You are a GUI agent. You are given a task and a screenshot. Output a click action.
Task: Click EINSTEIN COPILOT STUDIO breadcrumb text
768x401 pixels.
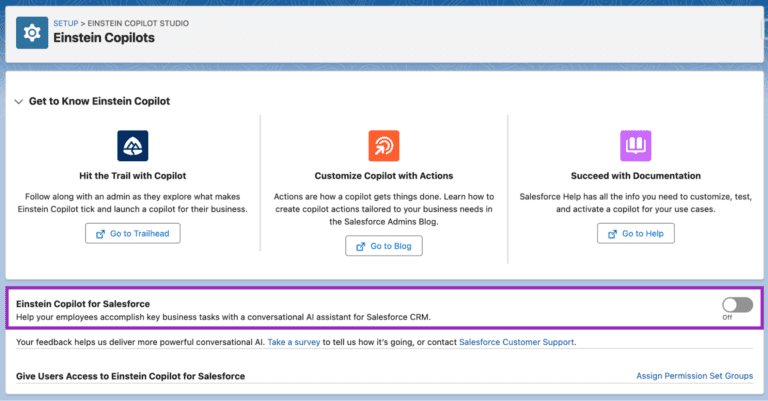coord(138,23)
